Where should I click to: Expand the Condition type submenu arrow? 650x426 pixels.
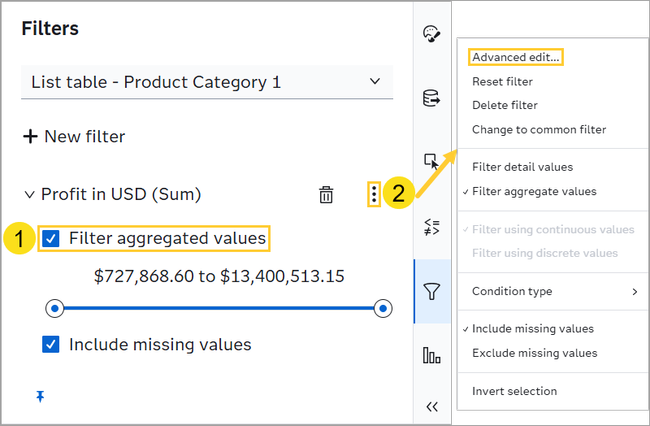(x=635, y=292)
